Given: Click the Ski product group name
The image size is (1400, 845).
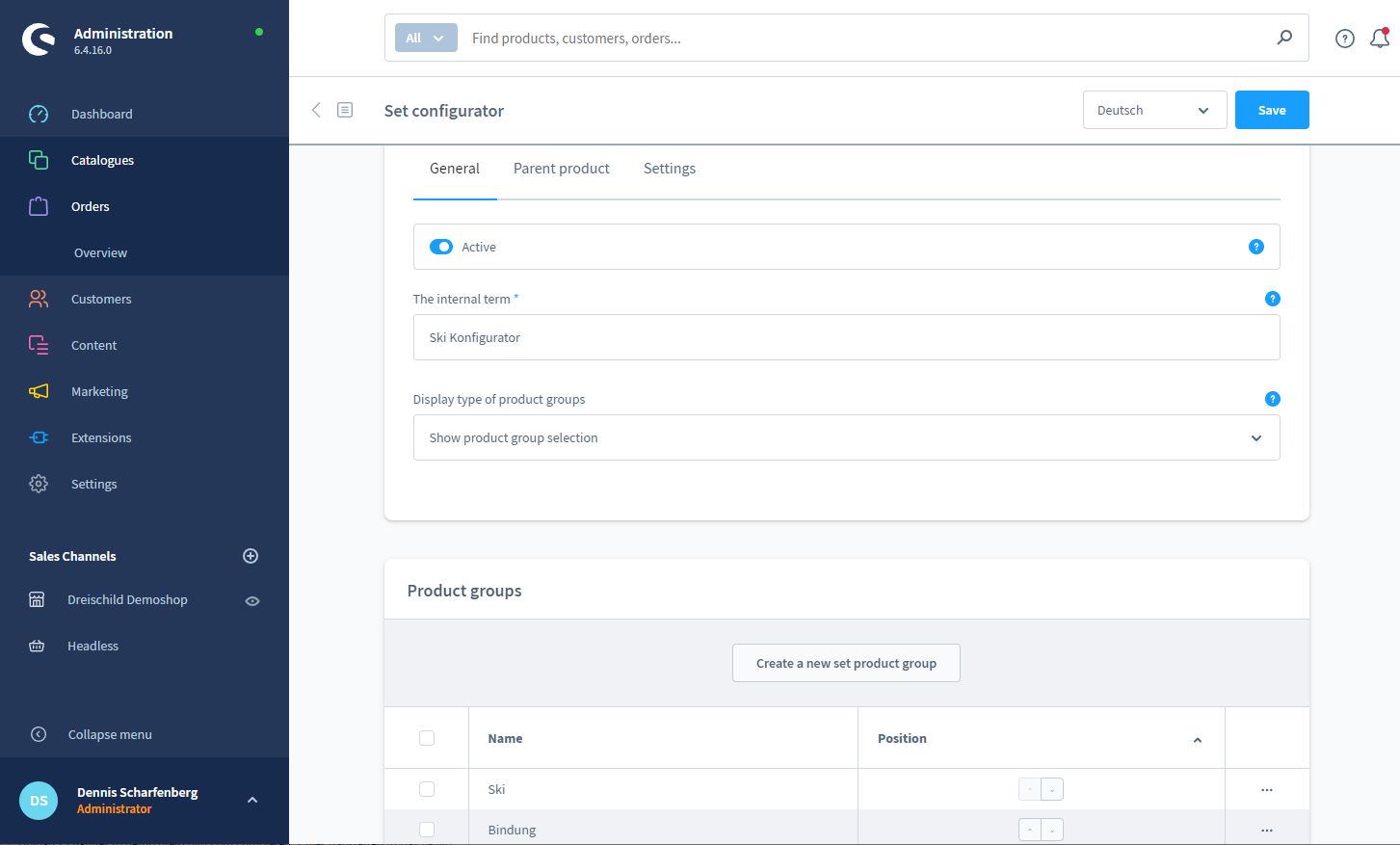Looking at the screenshot, I should click(x=496, y=789).
